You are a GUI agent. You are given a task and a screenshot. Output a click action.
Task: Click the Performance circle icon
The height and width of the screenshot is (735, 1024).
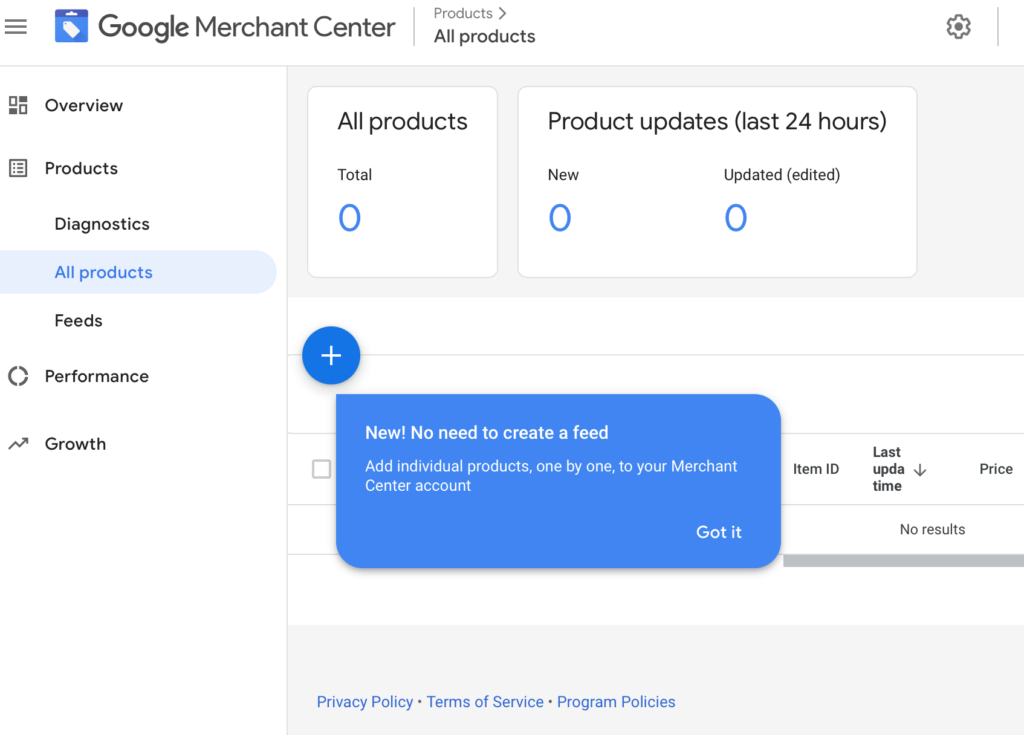coord(18,376)
